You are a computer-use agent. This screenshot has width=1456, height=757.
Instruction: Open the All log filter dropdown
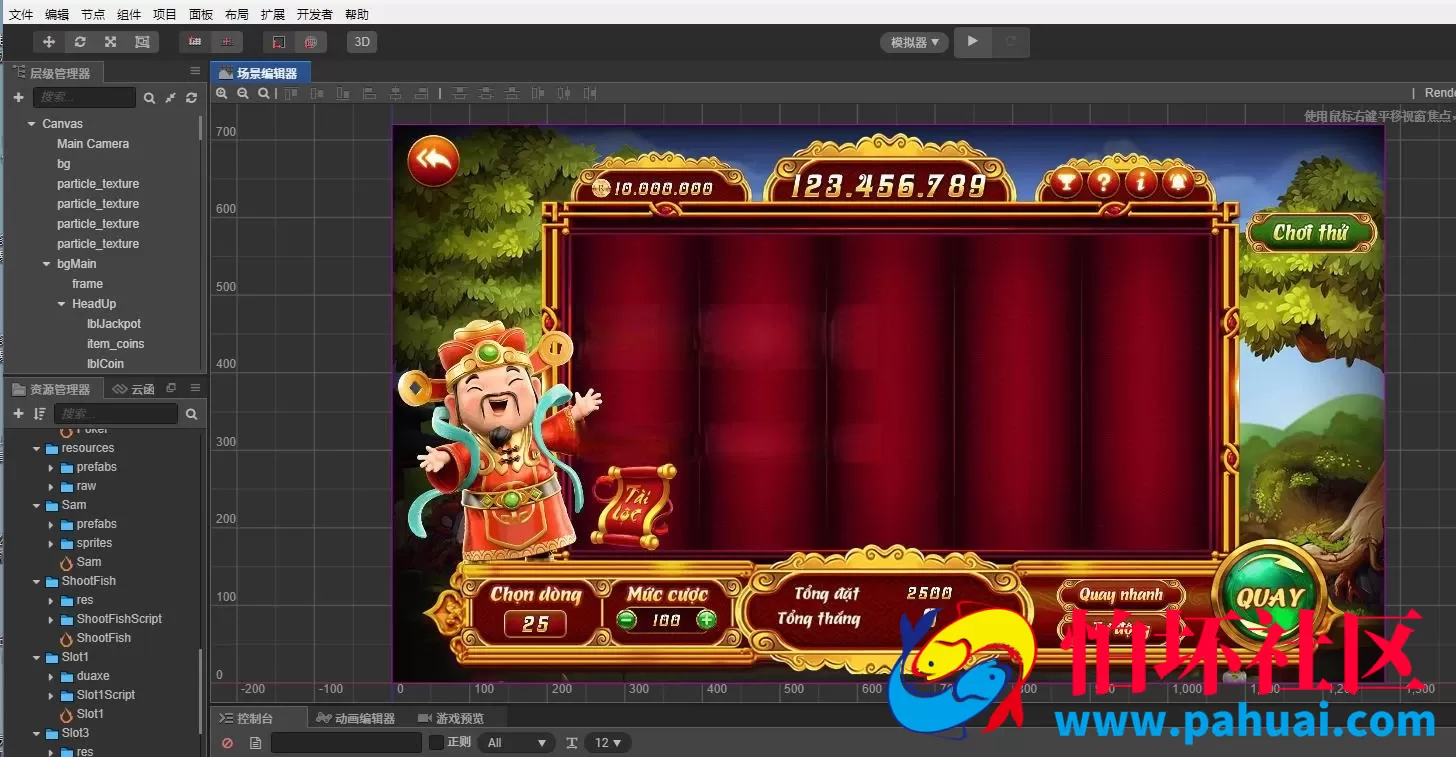click(x=516, y=743)
